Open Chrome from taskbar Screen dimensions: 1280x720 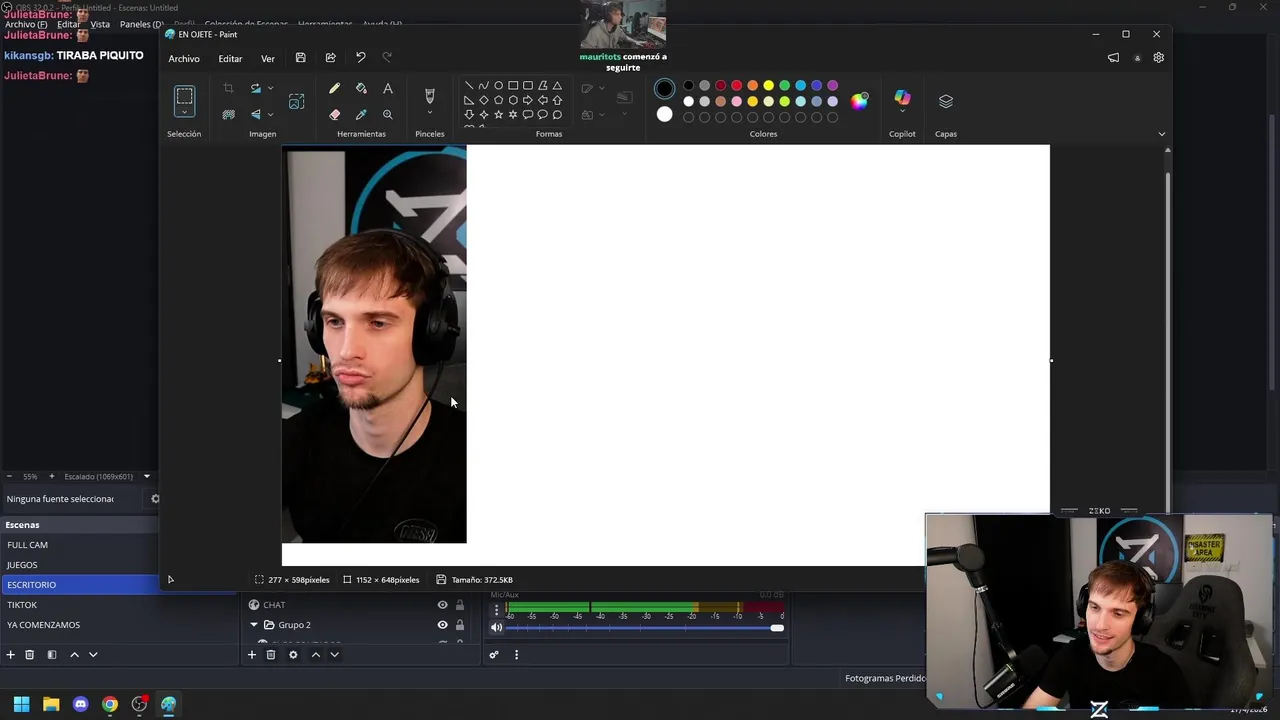tap(110, 704)
